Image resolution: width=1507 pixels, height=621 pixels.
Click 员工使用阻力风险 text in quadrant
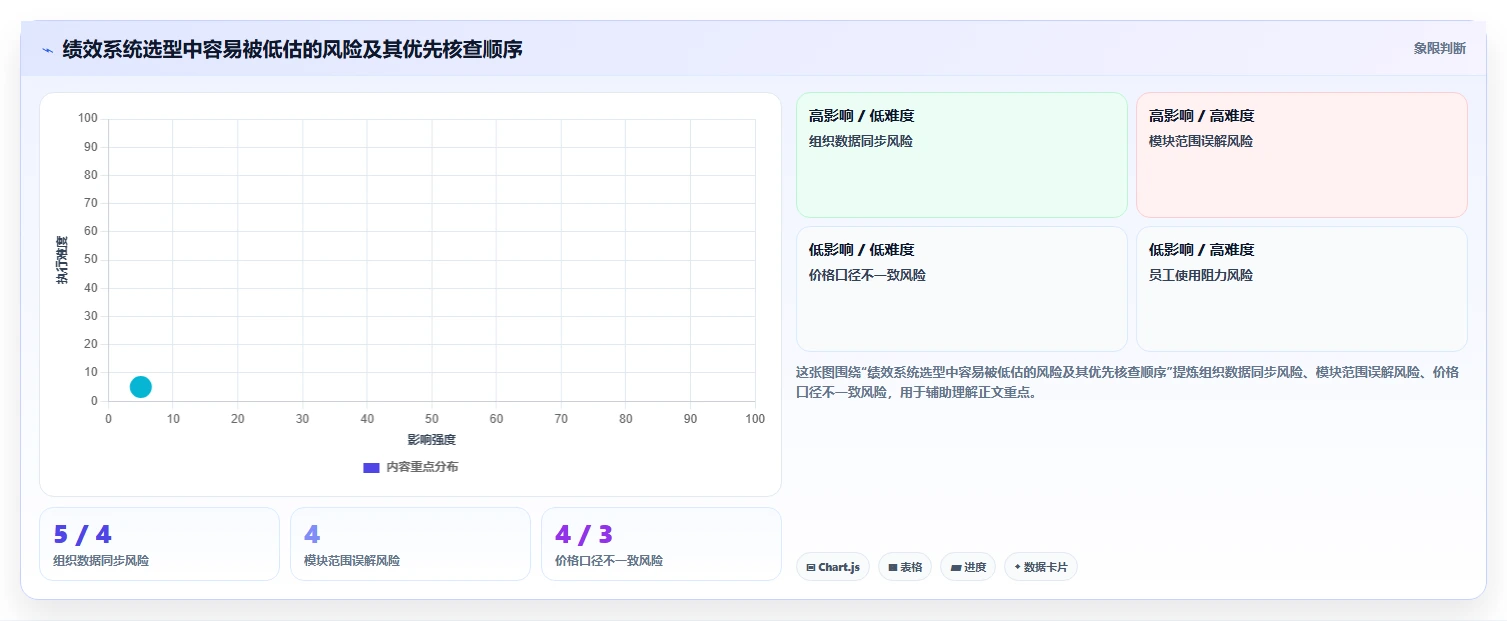click(1201, 275)
